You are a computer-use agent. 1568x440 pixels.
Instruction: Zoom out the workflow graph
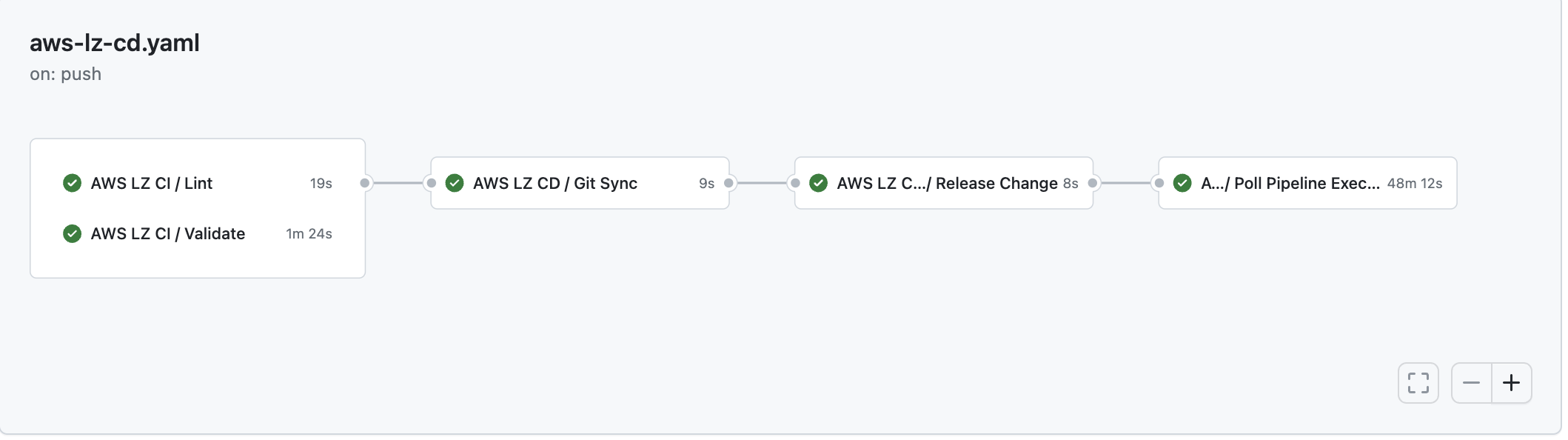click(1471, 383)
